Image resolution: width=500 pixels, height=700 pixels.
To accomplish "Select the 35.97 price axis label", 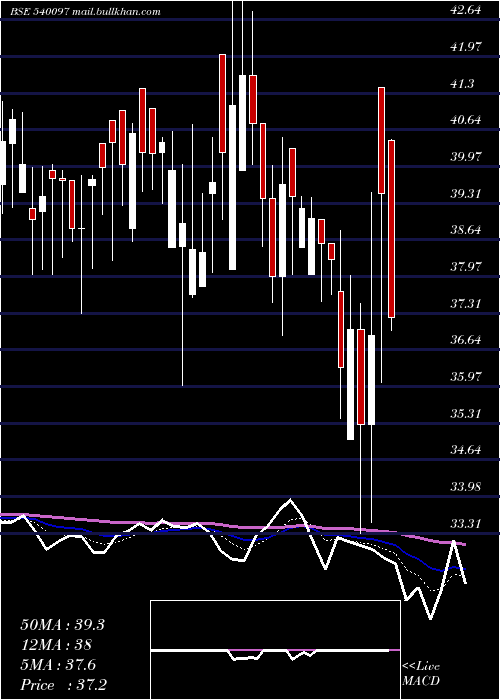I will tap(466, 377).
